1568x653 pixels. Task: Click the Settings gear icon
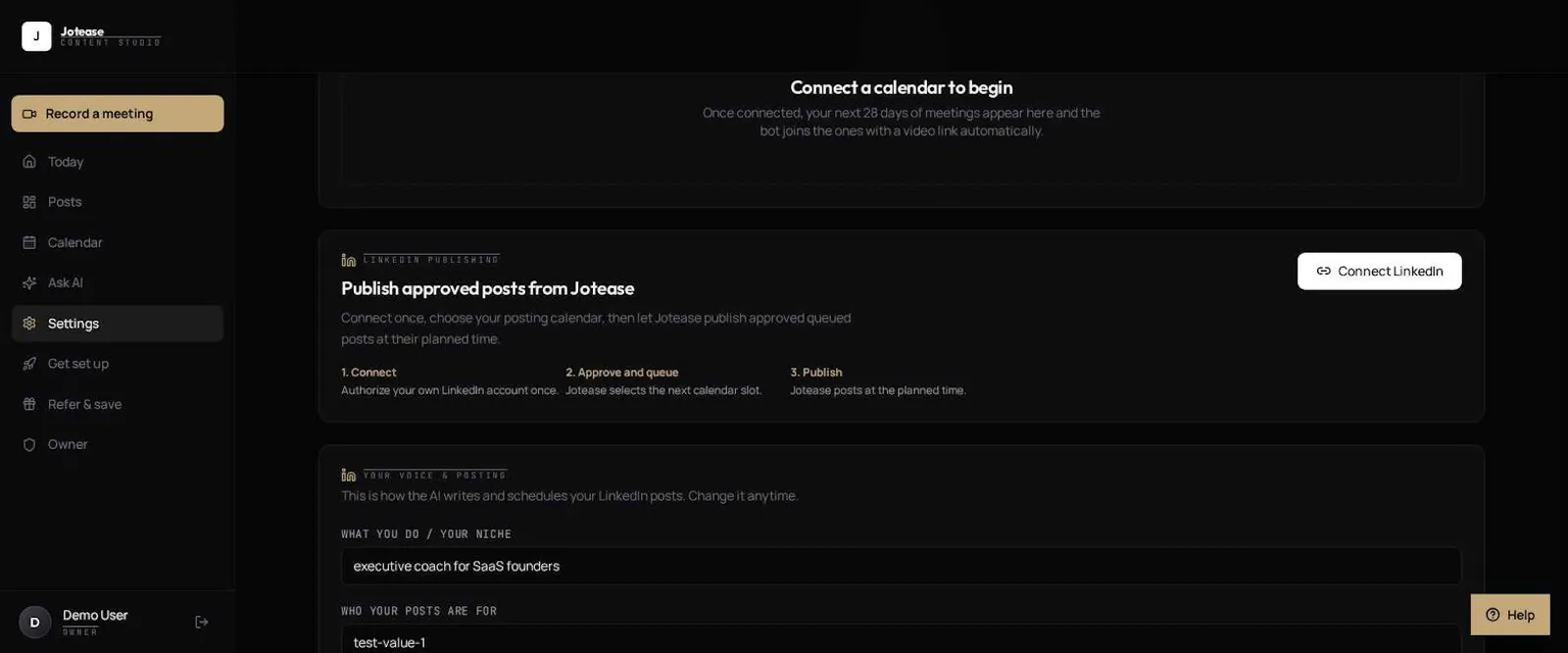click(29, 324)
